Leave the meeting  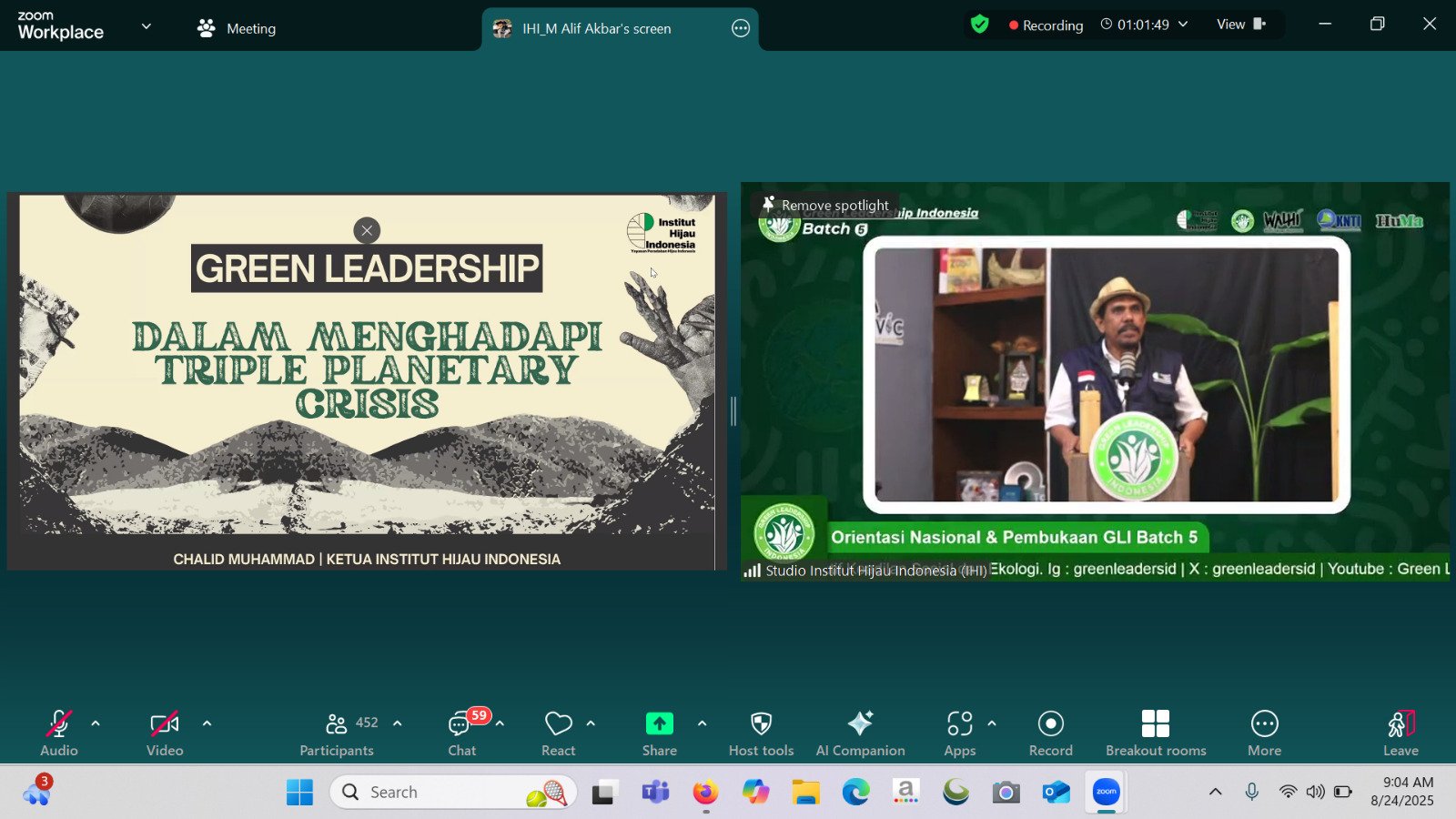pyautogui.click(x=1400, y=733)
